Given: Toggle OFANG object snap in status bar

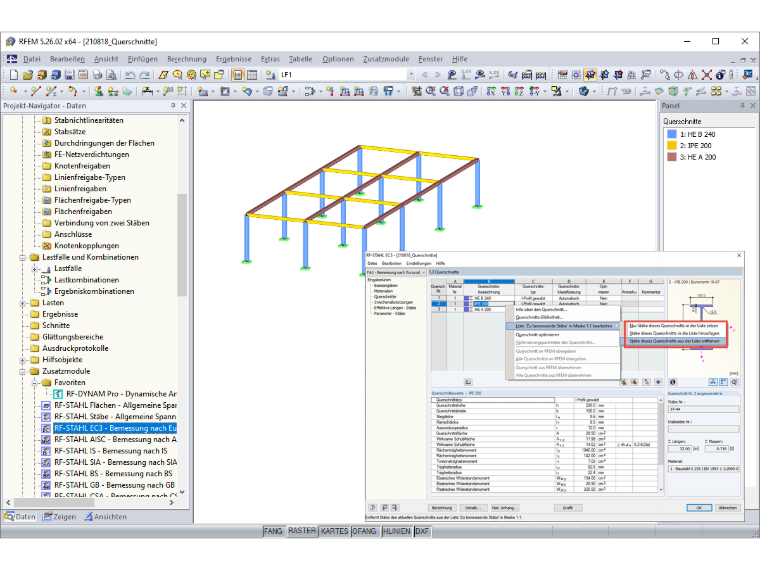Looking at the screenshot, I should [x=364, y=531].
